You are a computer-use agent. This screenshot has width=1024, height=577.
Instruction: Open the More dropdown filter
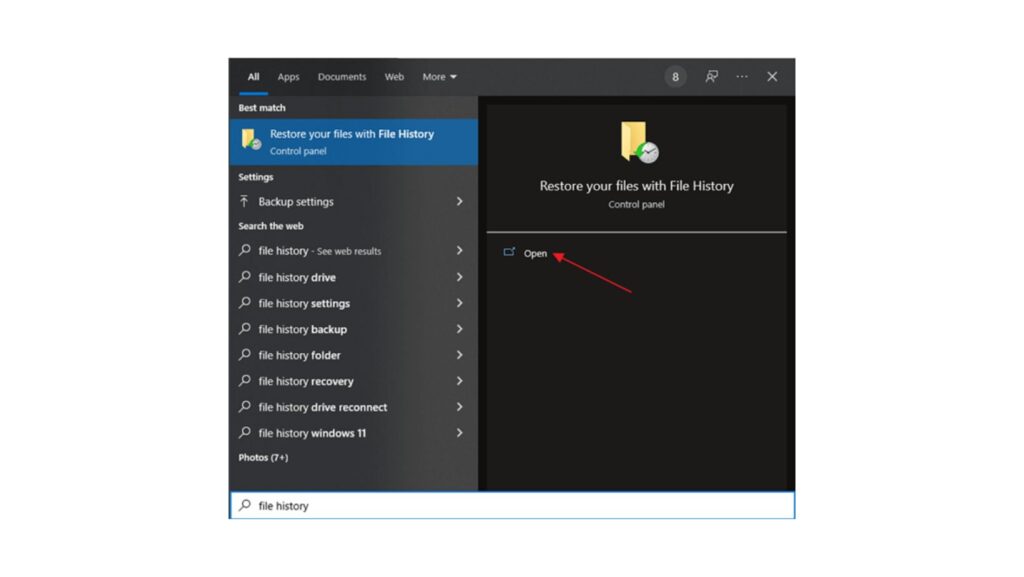tap(440, 77)
